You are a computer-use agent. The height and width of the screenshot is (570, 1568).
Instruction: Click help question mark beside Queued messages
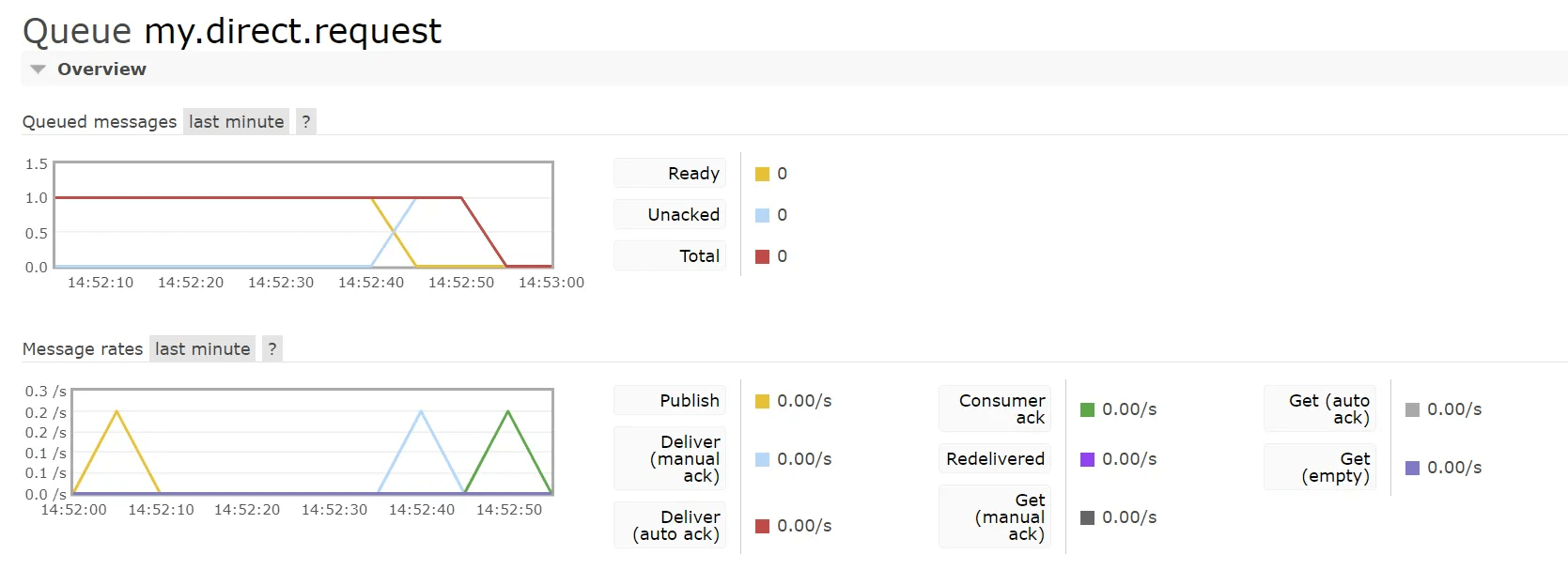coord(306,122)
